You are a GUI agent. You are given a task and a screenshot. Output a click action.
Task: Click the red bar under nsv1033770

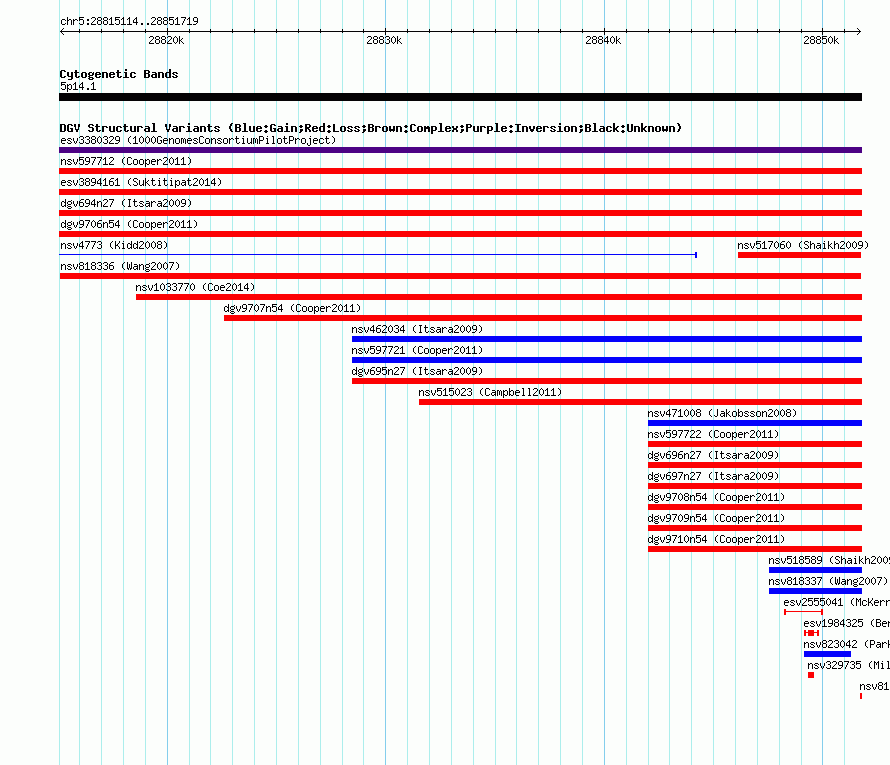[499, 297]
